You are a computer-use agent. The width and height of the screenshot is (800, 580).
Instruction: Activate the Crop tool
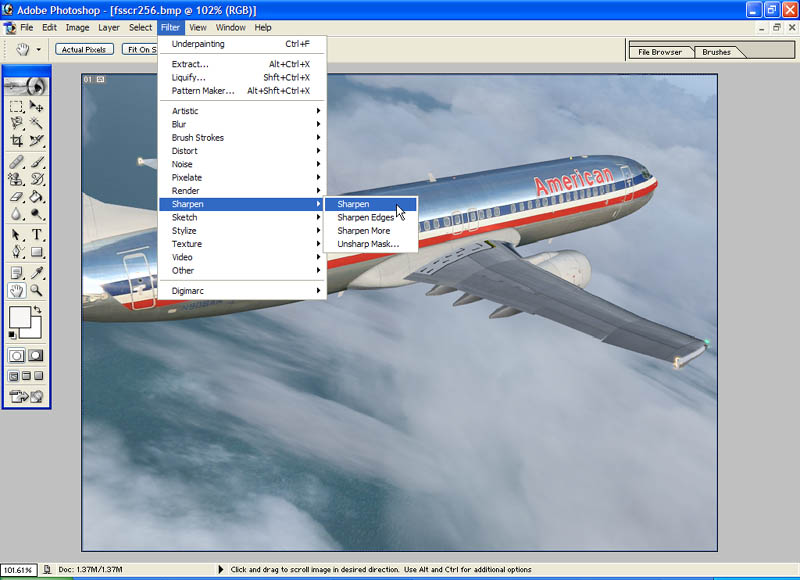(17, 141)
